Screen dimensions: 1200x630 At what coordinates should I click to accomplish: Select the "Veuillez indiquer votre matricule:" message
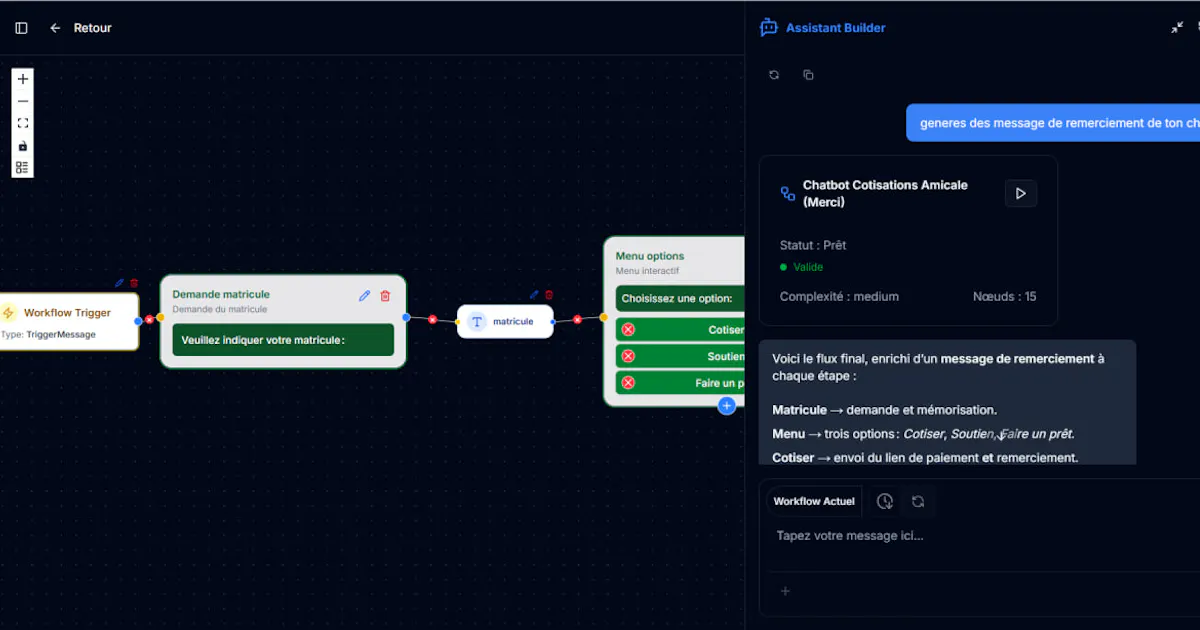283,340
